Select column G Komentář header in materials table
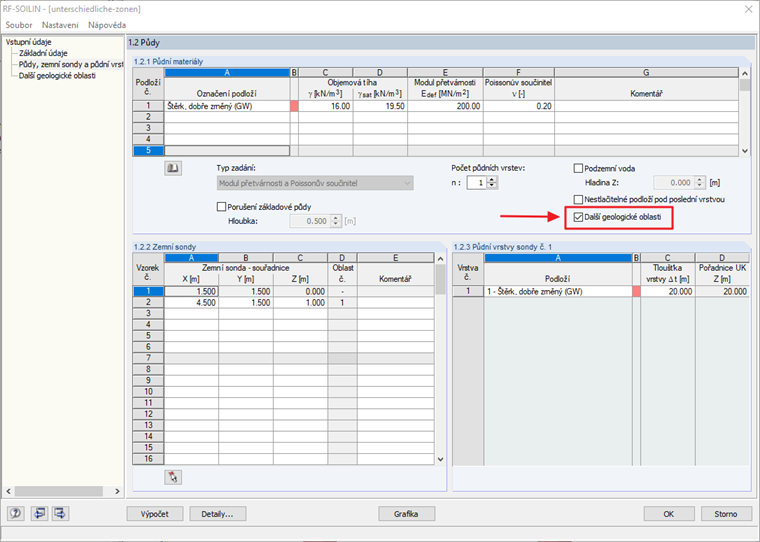 pos(646,73)
